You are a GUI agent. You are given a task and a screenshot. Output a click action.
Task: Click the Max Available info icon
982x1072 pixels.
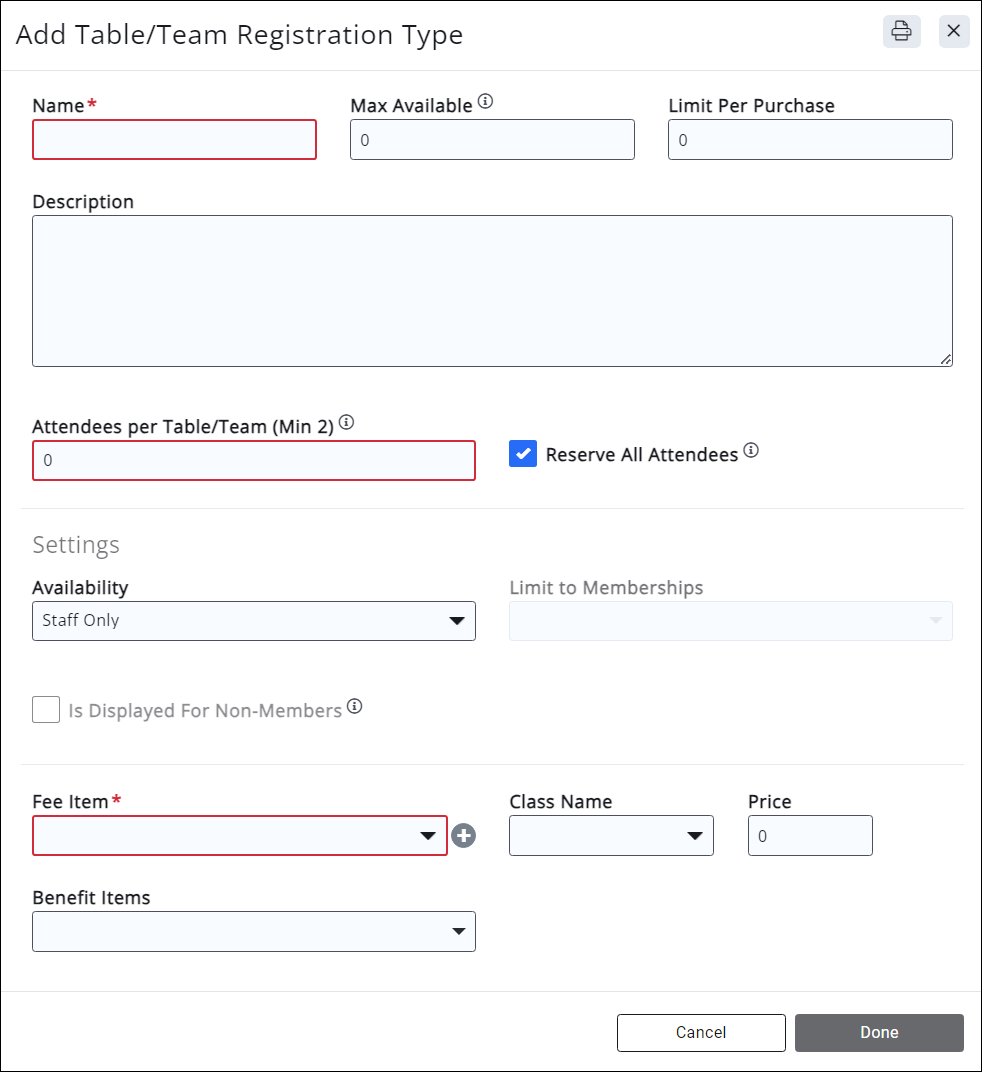click(486, 101)
